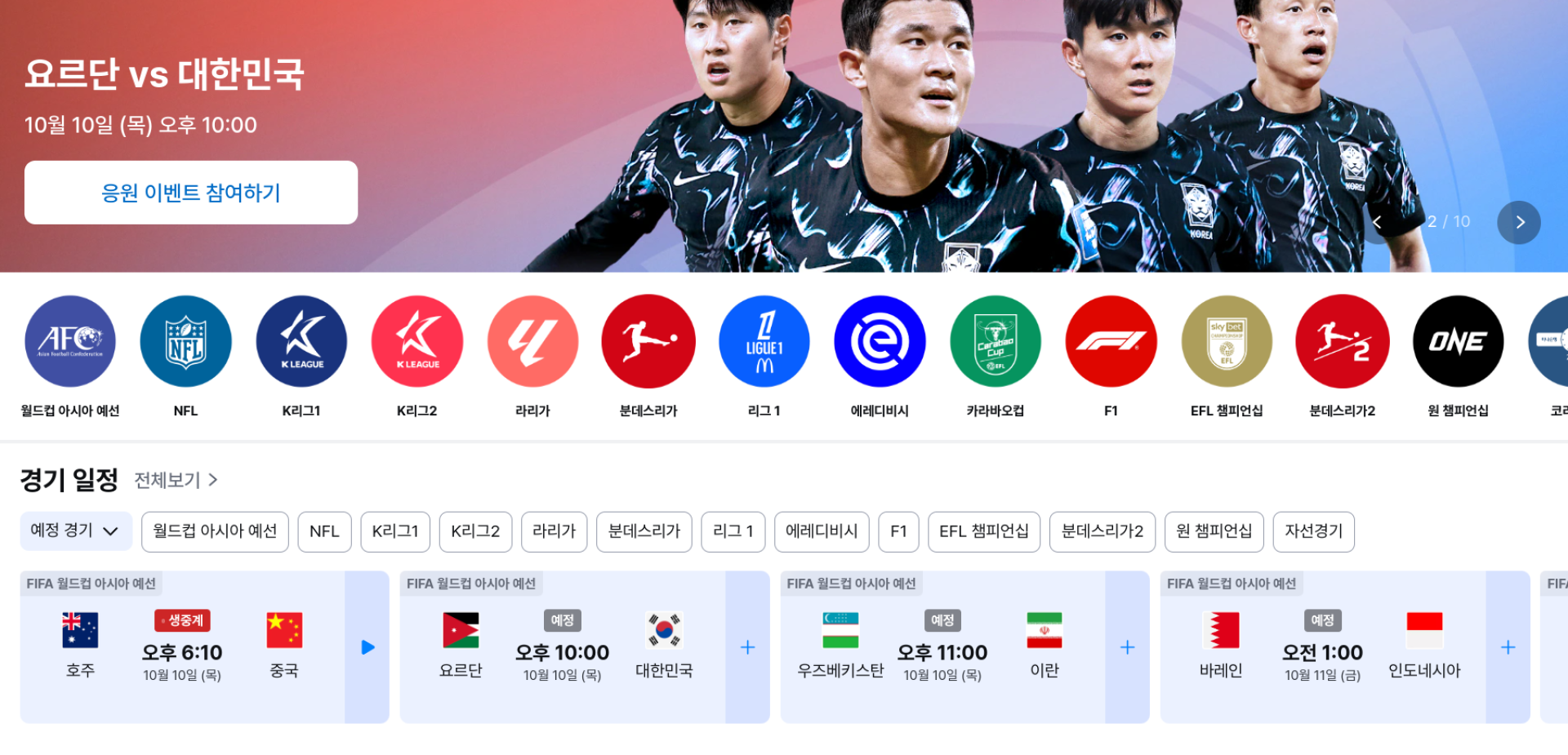The height and width of the screenshot is (755, 1568).
Task: Click the 분데스리가 round logo
Action: (648, 341)
